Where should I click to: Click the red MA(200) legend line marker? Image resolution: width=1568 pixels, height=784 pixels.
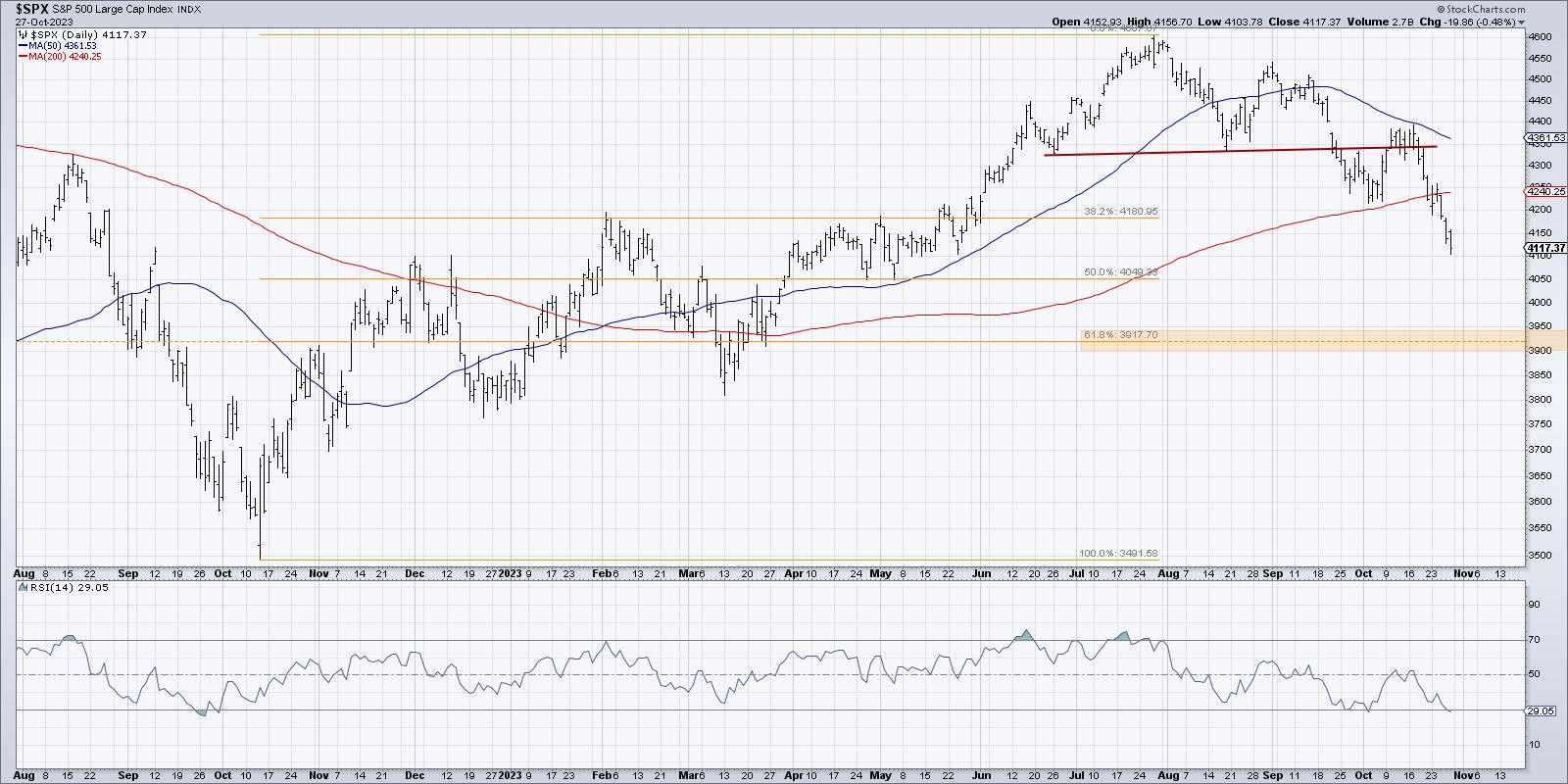coord(22,57)
